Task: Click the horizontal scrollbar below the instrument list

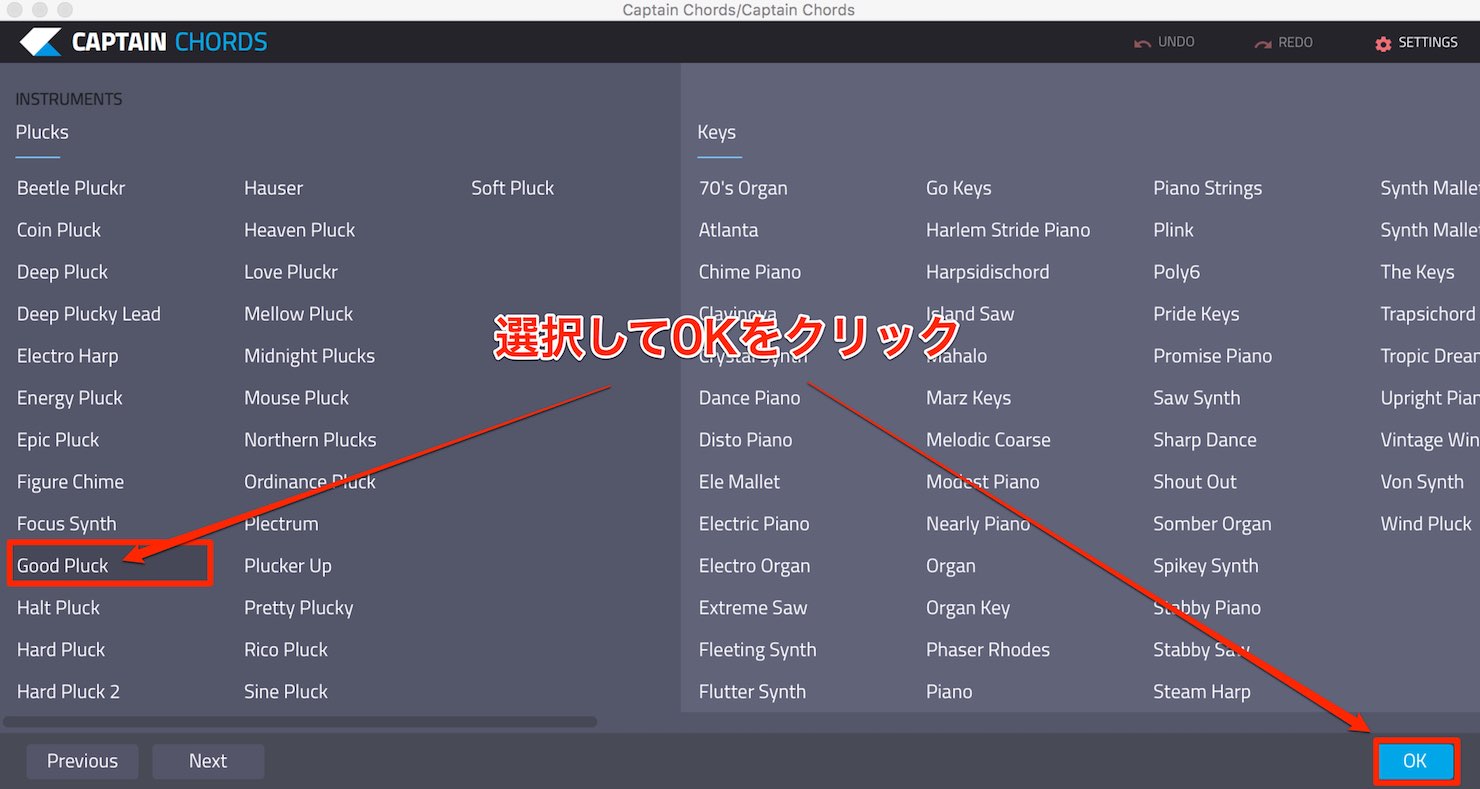Action: pos(300,721)
